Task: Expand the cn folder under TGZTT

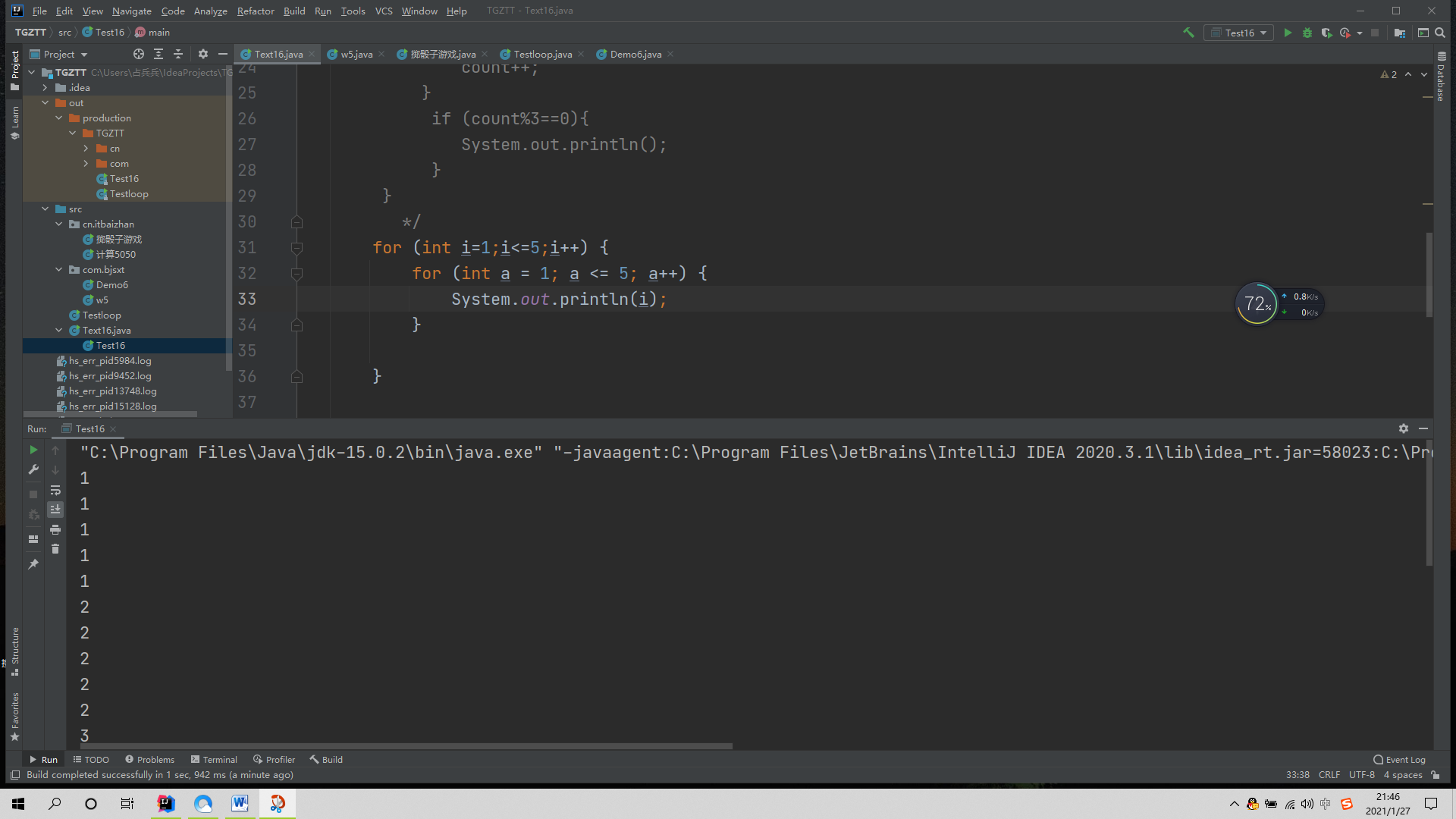Action: 86,148
